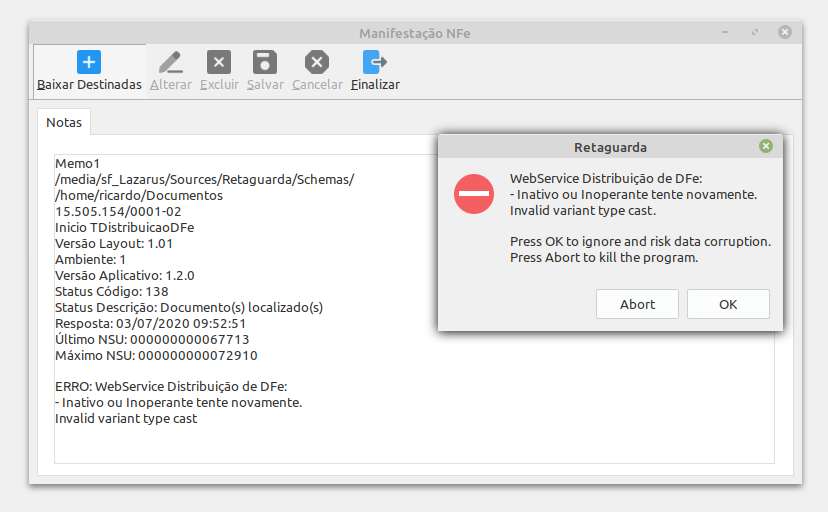
Task: Click dialog text 'Press OK to ignore and risk data corruption.'
Action: click(x=641, y=242)
